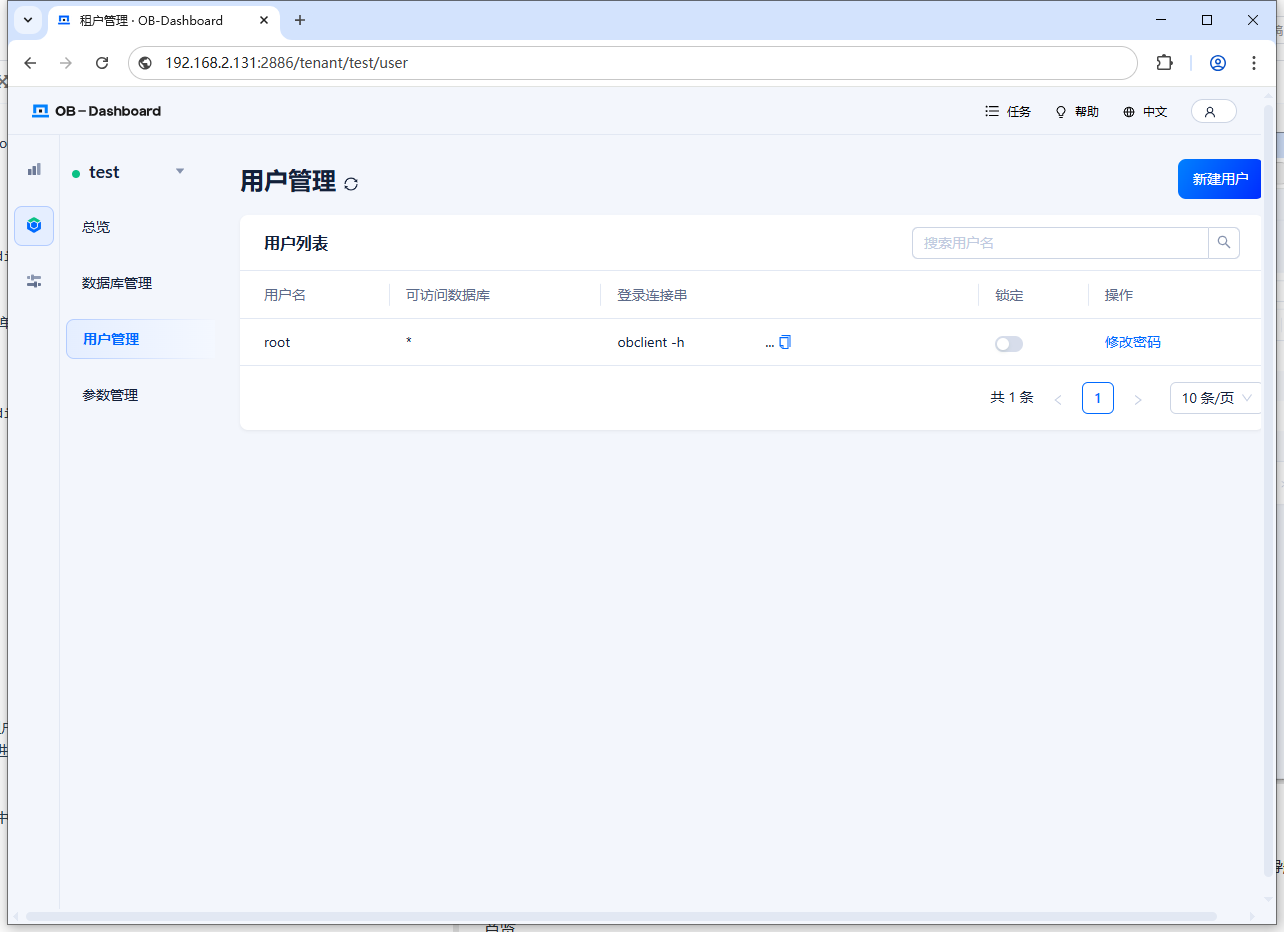Click 修改密码 link for root
The image size is (1284, 932).
point(1132,342)
